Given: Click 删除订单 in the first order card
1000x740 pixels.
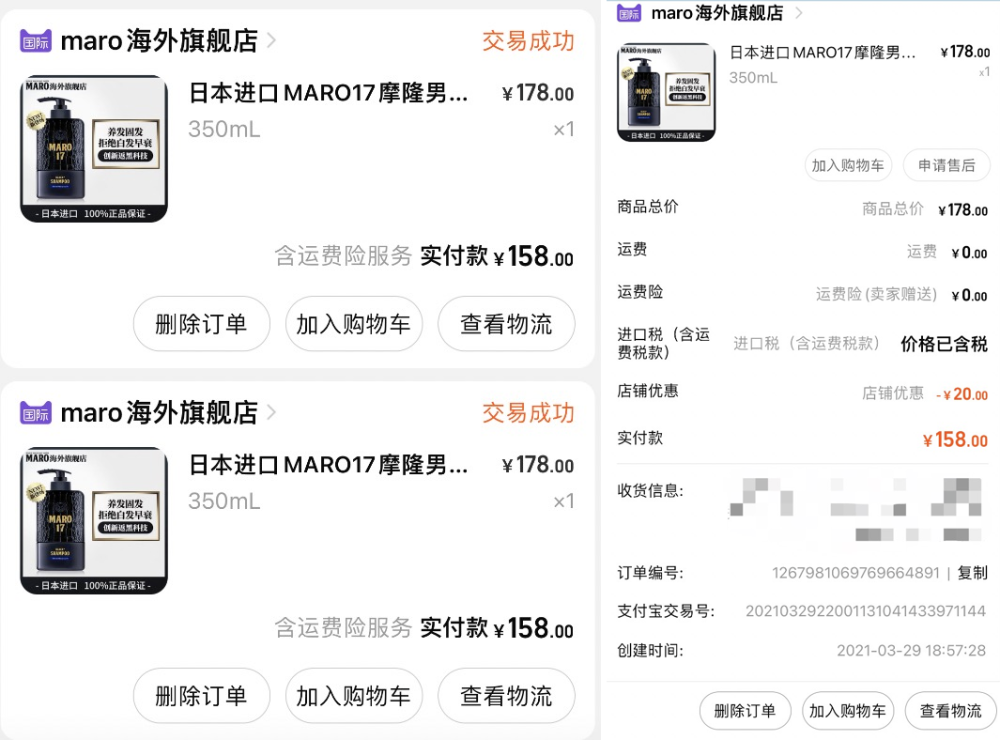Looking at the screenshot, I should 202,324.
